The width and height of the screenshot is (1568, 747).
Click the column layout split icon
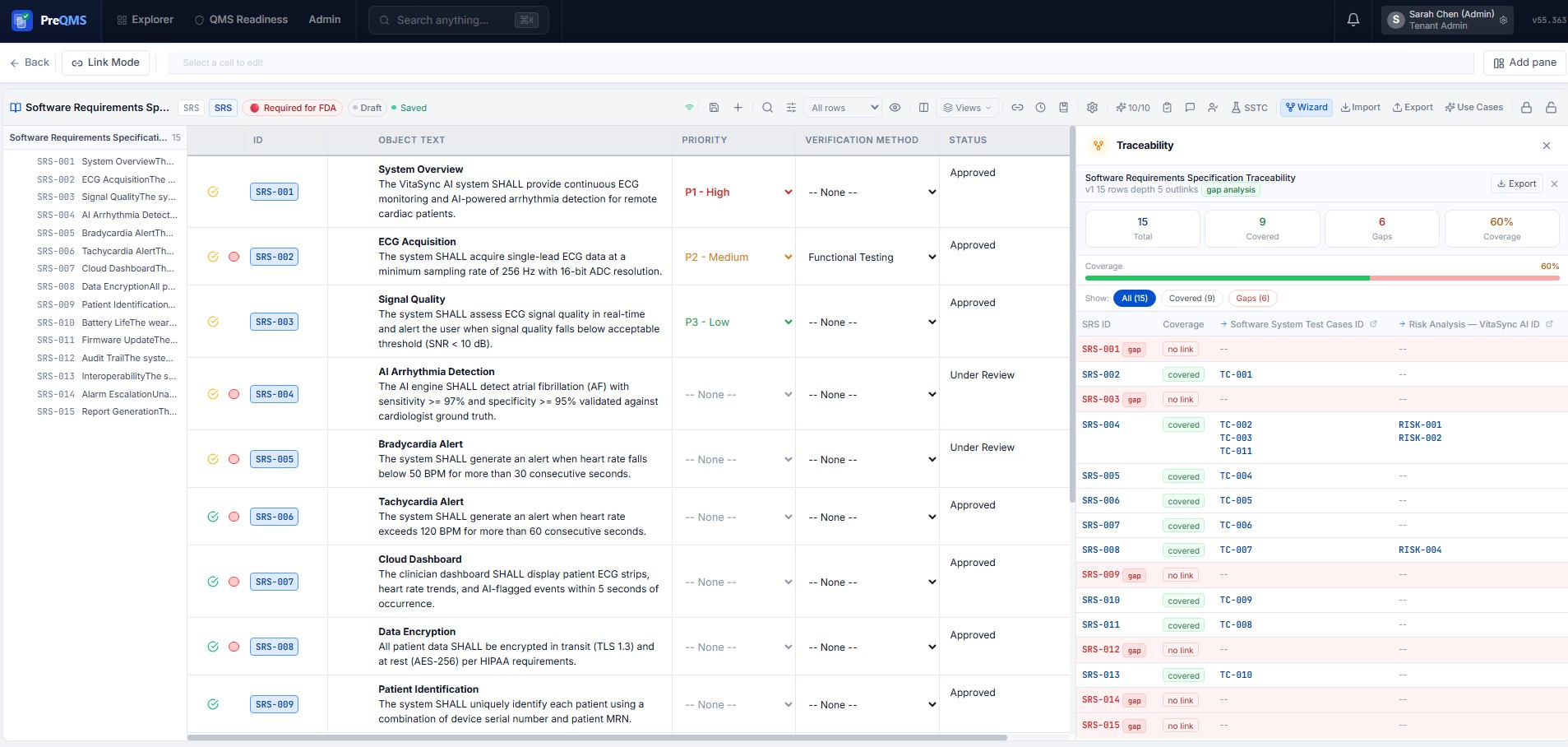923,108
